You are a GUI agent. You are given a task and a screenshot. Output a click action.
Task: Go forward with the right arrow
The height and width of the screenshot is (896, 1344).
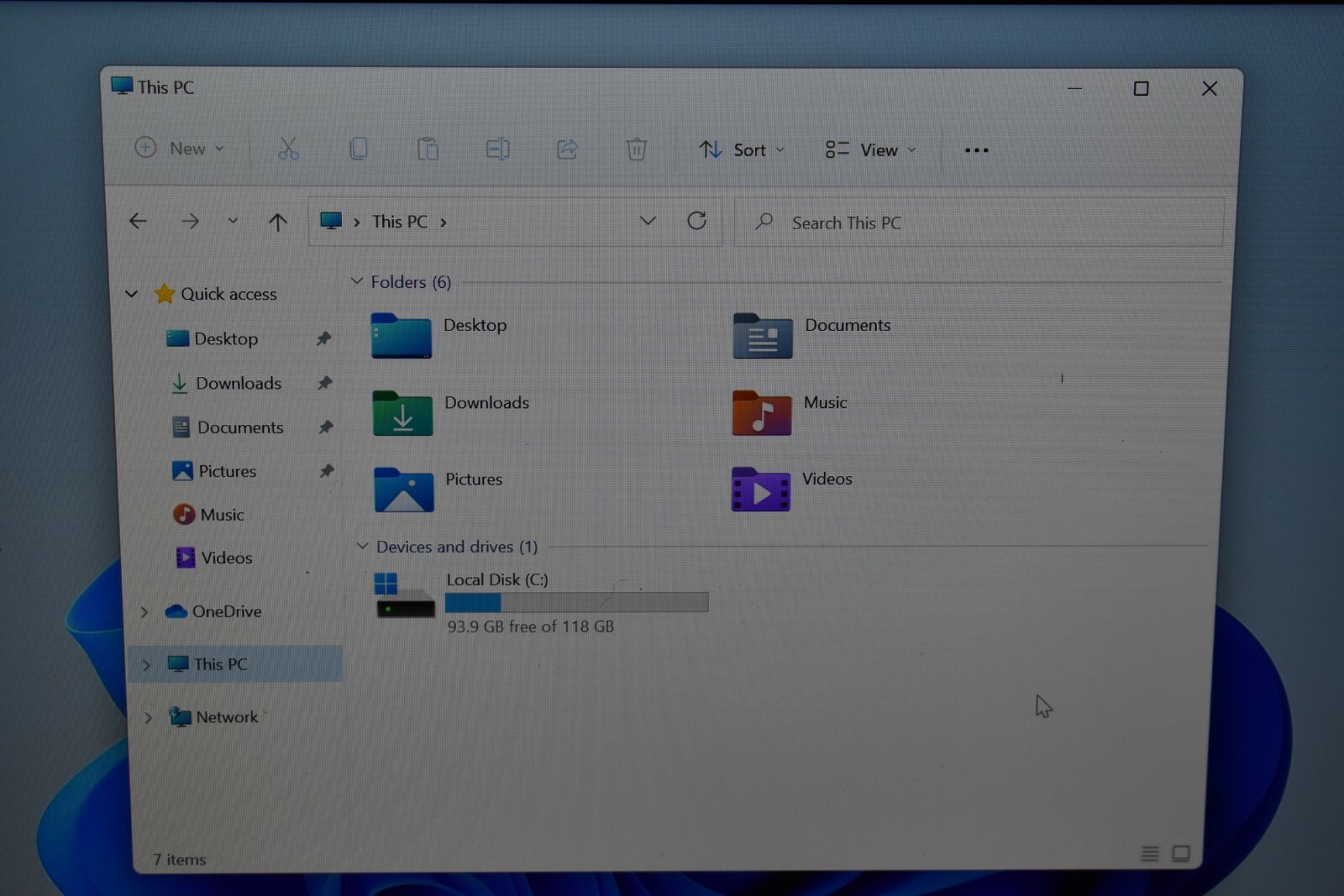[191, 221]
